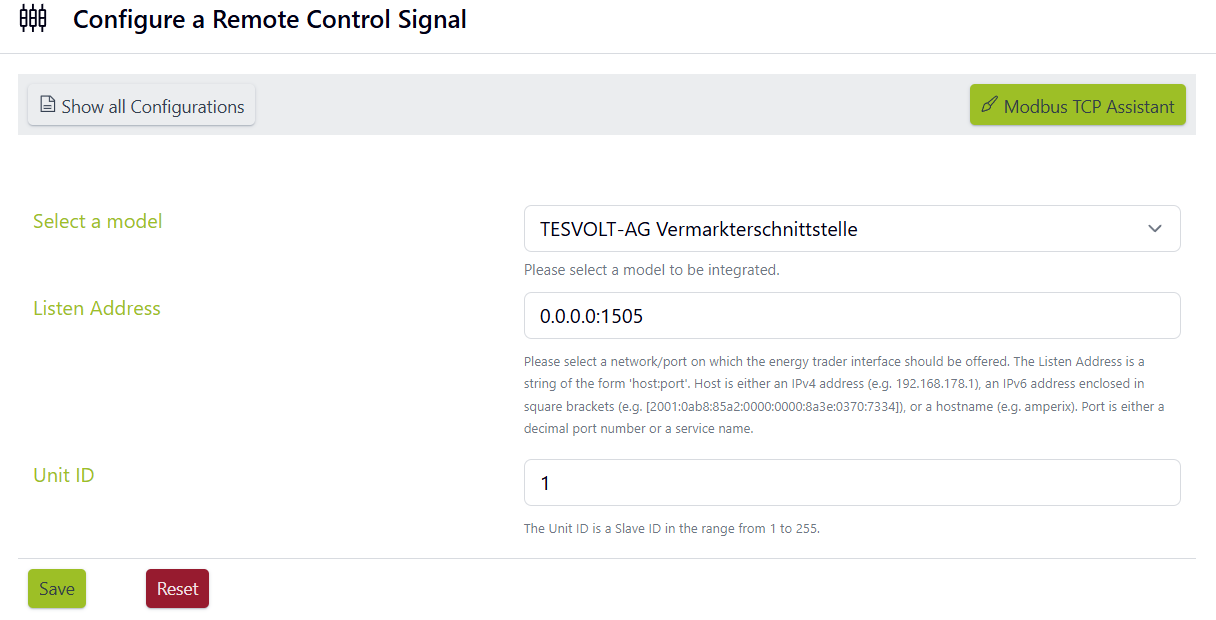This screenshot has height=620, width=1216.
Task: Focus the Listen Address input field
Action: click(851, 316)
